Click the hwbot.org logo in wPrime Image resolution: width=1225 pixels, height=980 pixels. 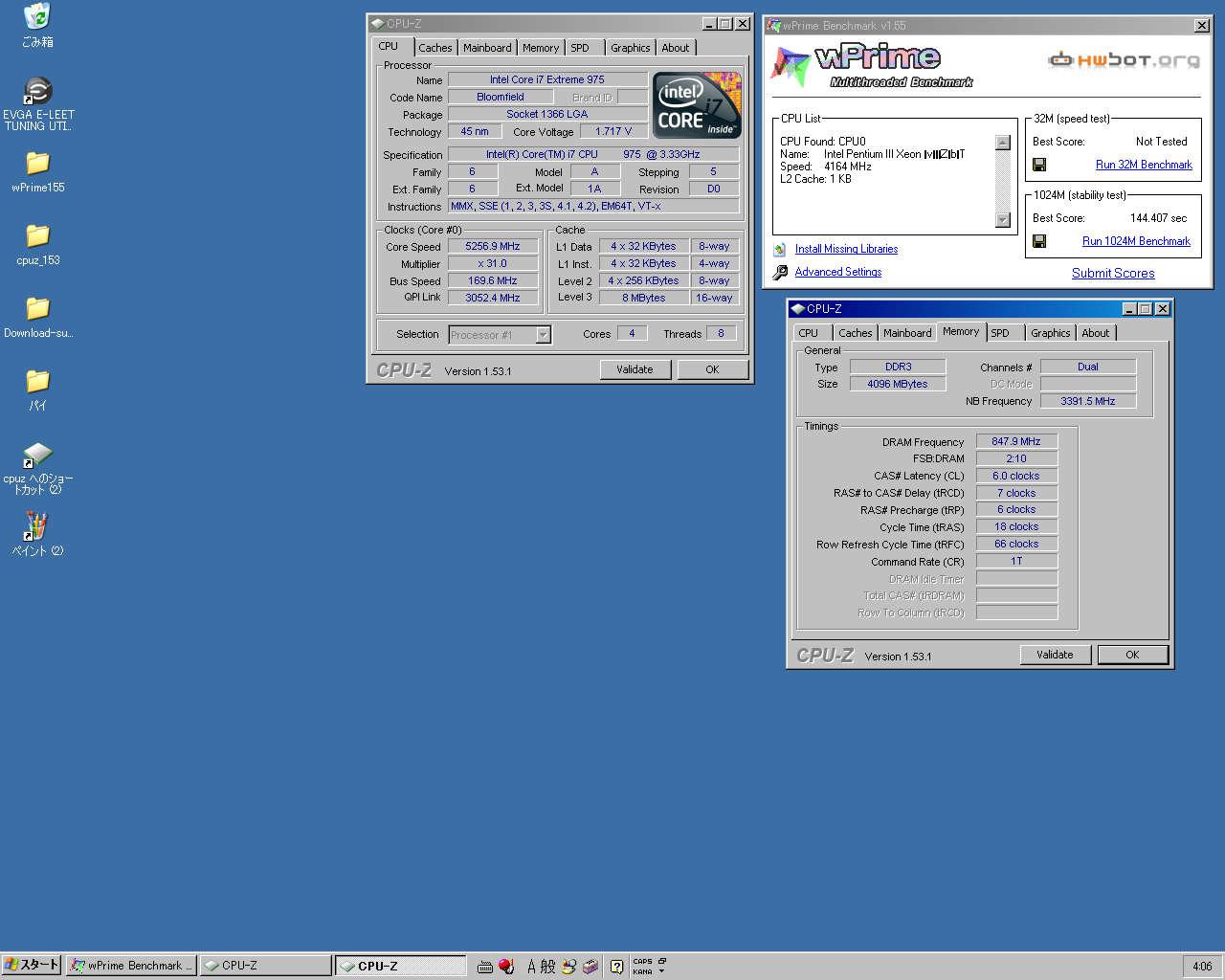(1124, 60)
